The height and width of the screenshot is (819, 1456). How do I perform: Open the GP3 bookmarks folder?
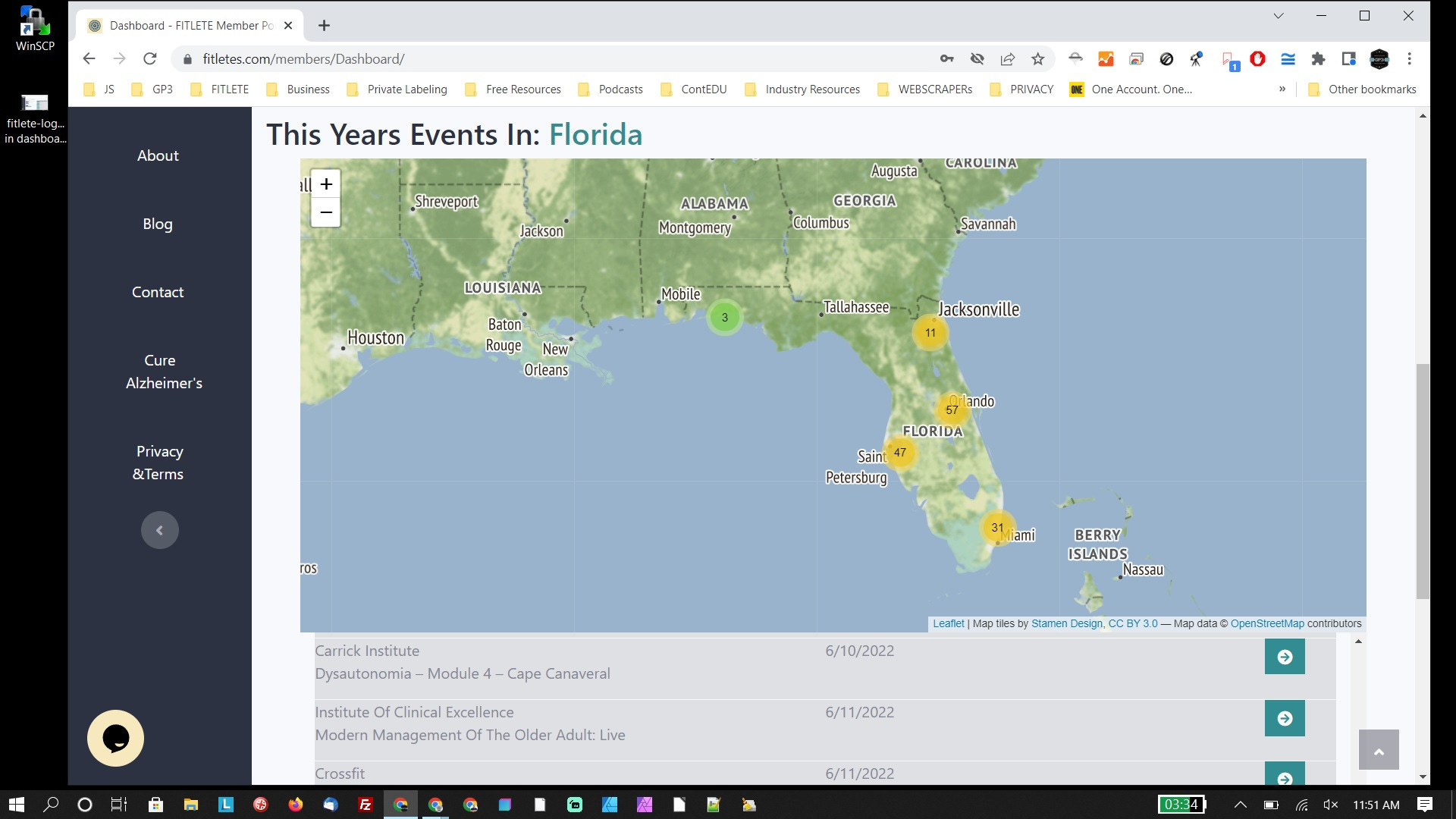point(152,89)
